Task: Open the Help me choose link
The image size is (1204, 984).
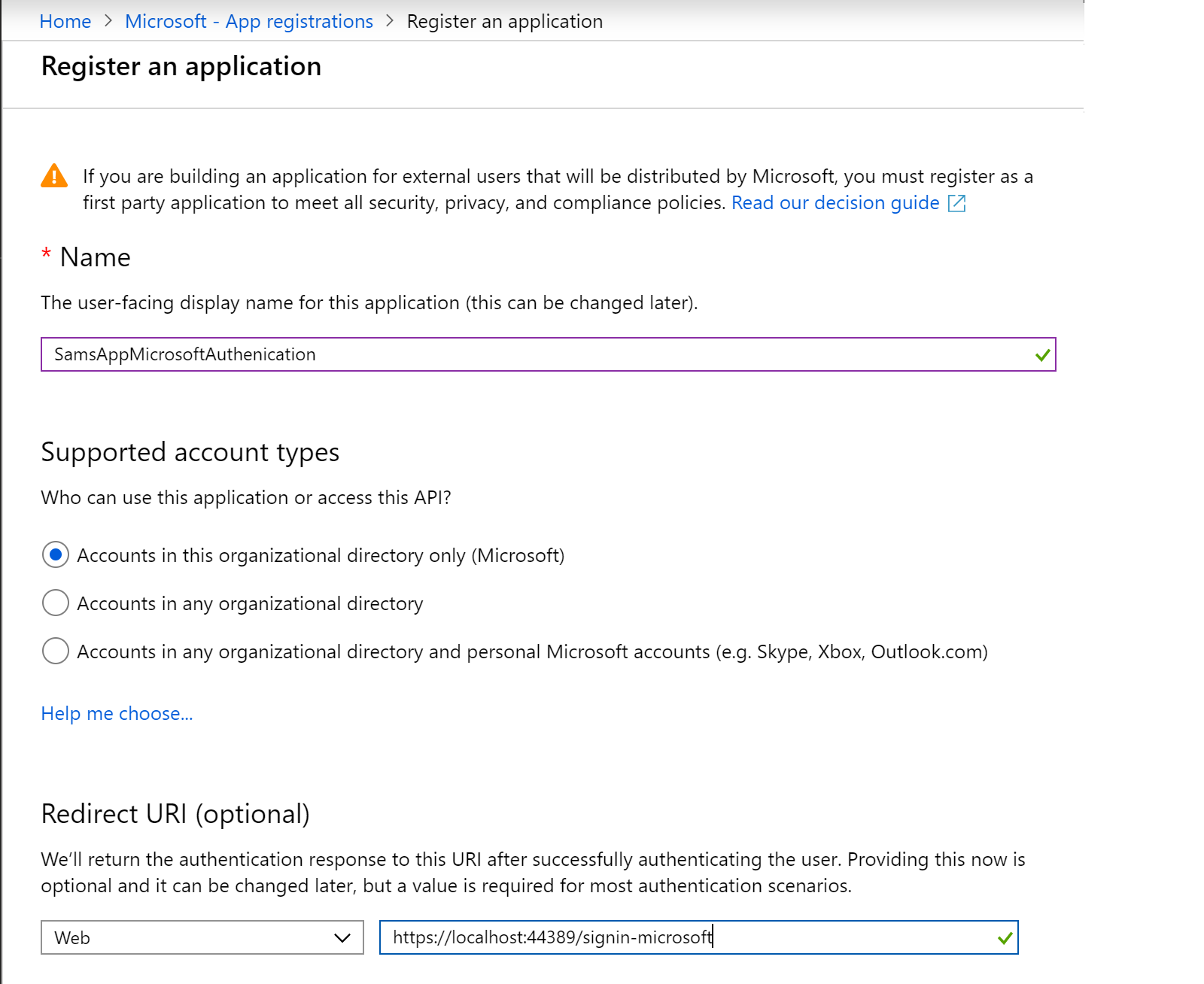Action: pyautogui.click(x=117, y=713)
